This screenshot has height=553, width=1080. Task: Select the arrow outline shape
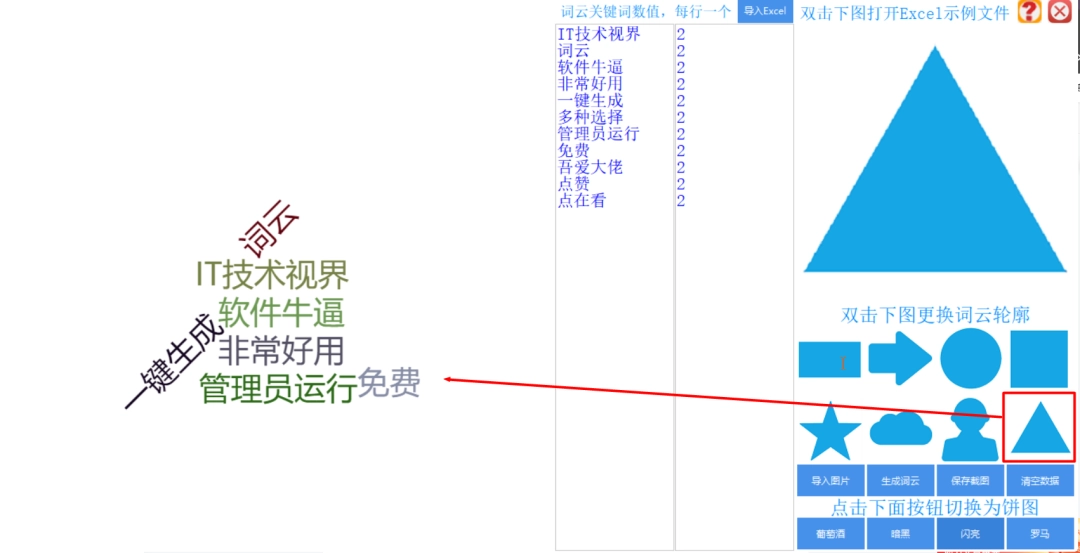point(900,357)
